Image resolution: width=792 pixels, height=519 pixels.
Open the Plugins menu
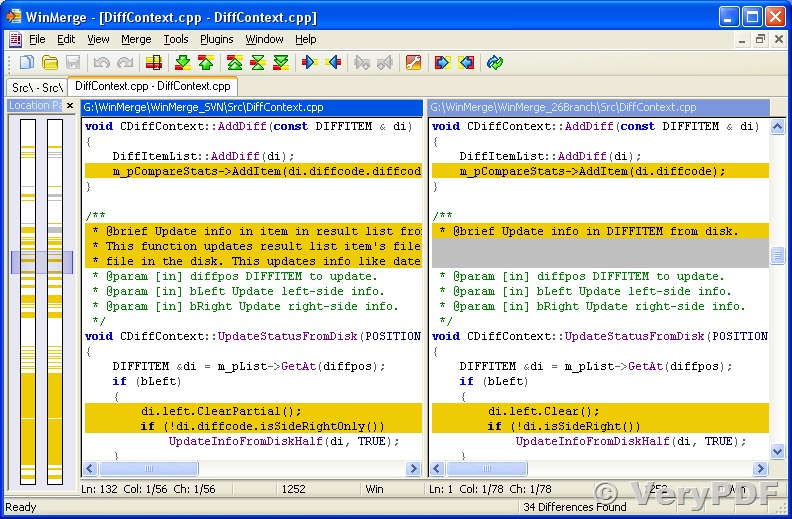217,39
